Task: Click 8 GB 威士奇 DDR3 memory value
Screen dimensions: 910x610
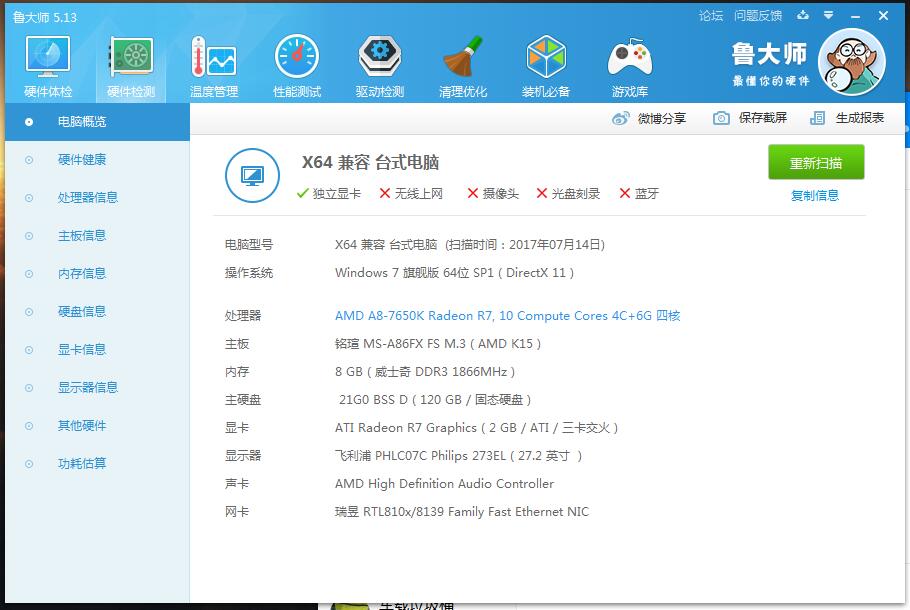Action: pos(425,372)
